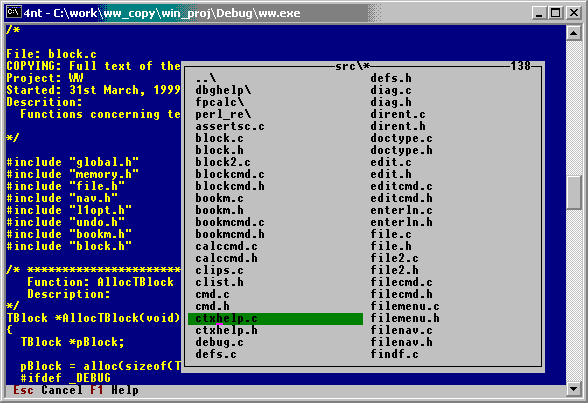Select doctype.h in the file list
This screenshot has width=588, height=403.
(402, 150)
